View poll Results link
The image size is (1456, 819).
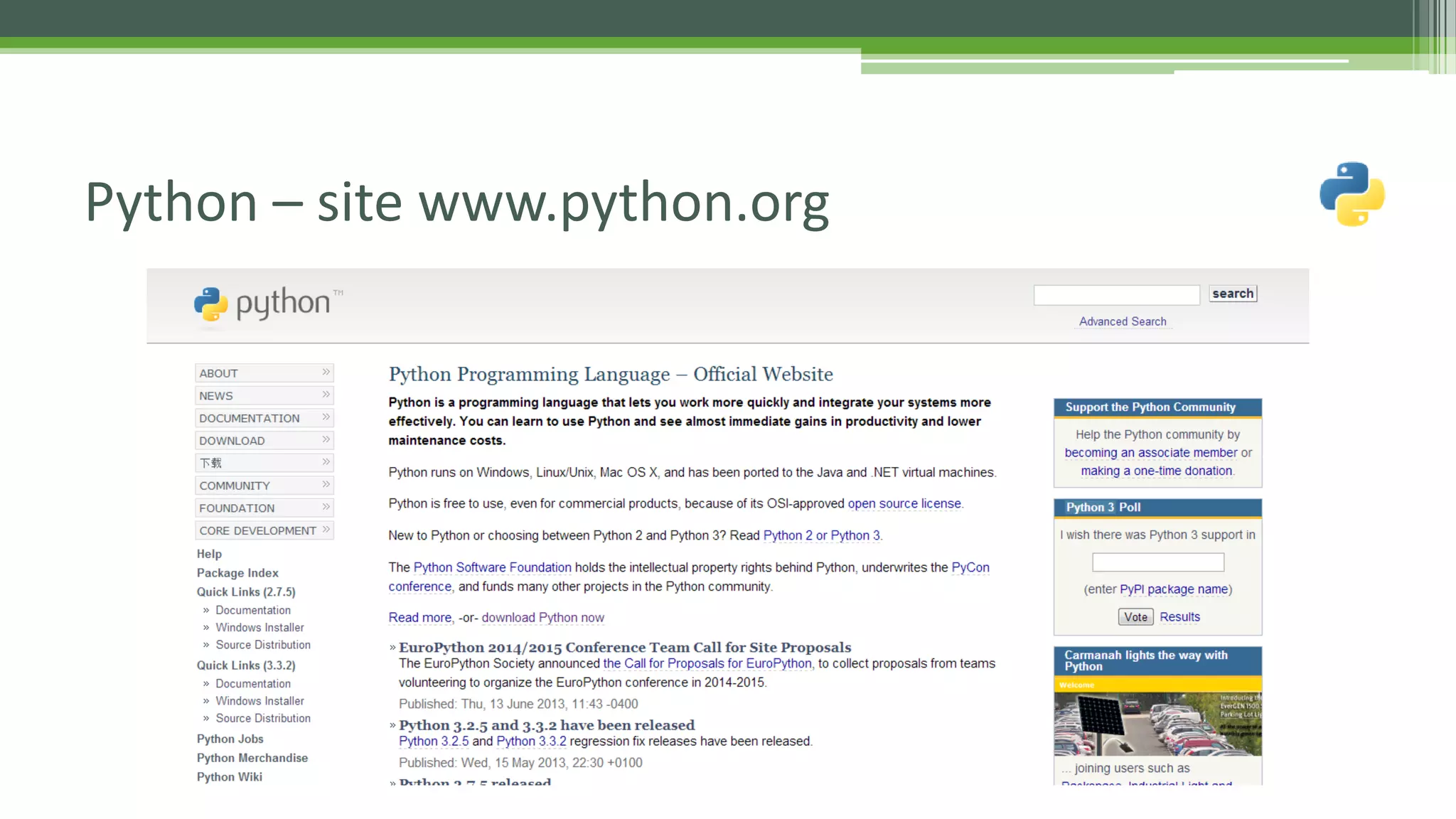point(1179,617)
